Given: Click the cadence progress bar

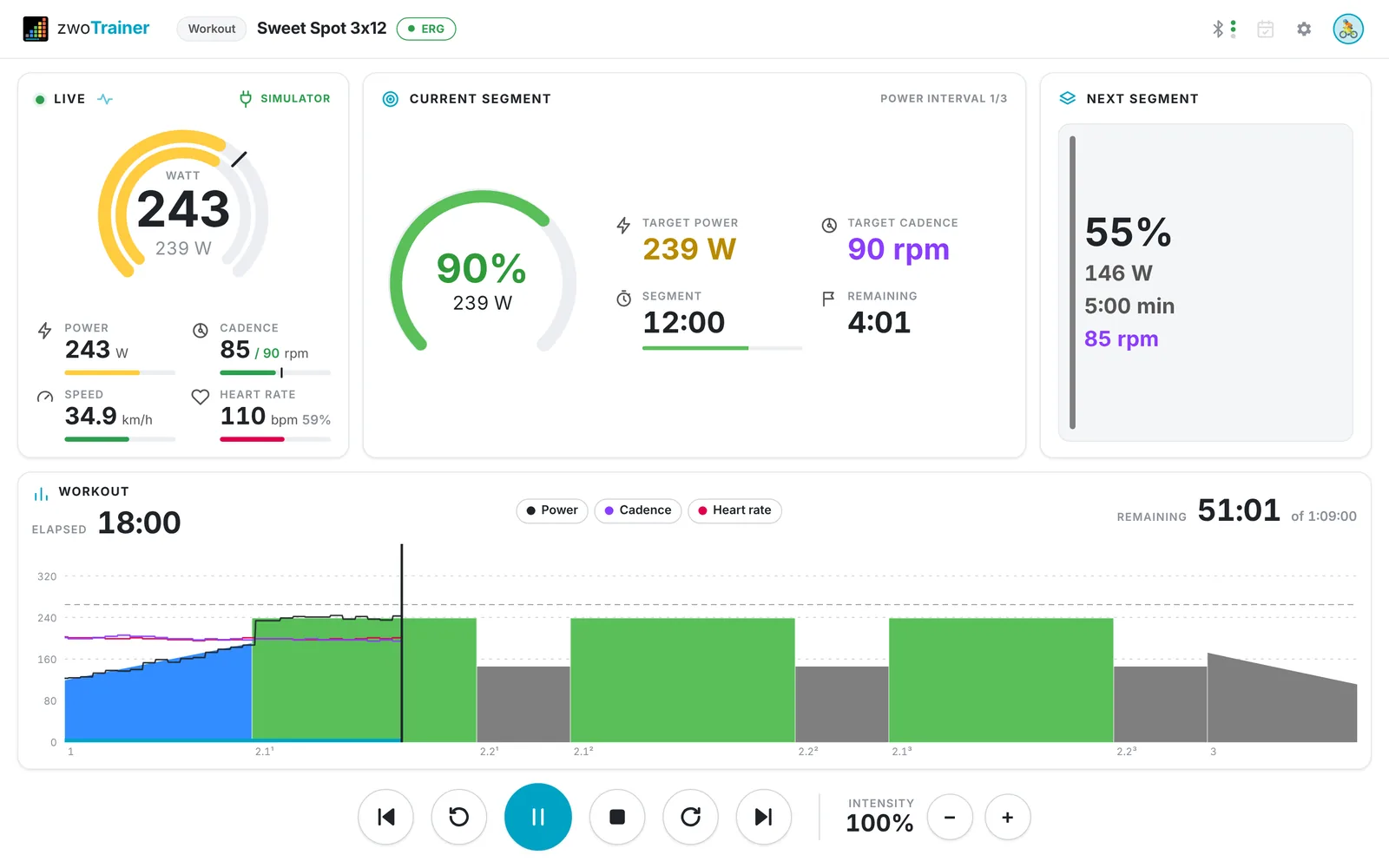Looking at the screenshot, I should tap(275, 372).
